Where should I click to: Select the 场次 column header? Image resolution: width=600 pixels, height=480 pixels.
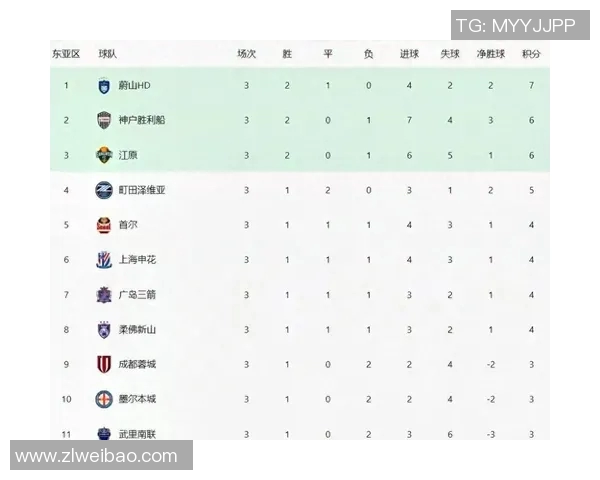(x=246, y=54)
